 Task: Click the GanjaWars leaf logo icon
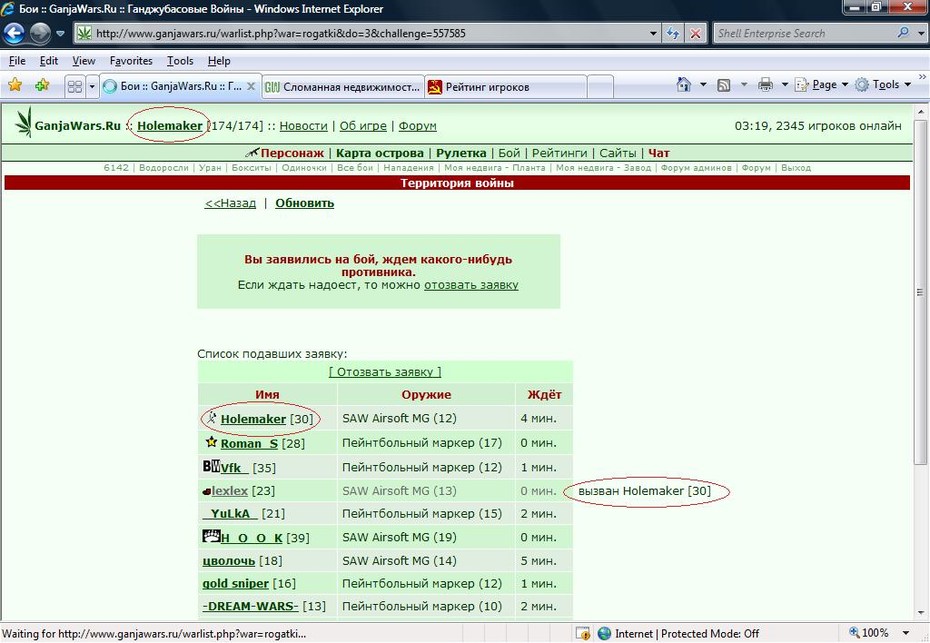tap(24, 122)
